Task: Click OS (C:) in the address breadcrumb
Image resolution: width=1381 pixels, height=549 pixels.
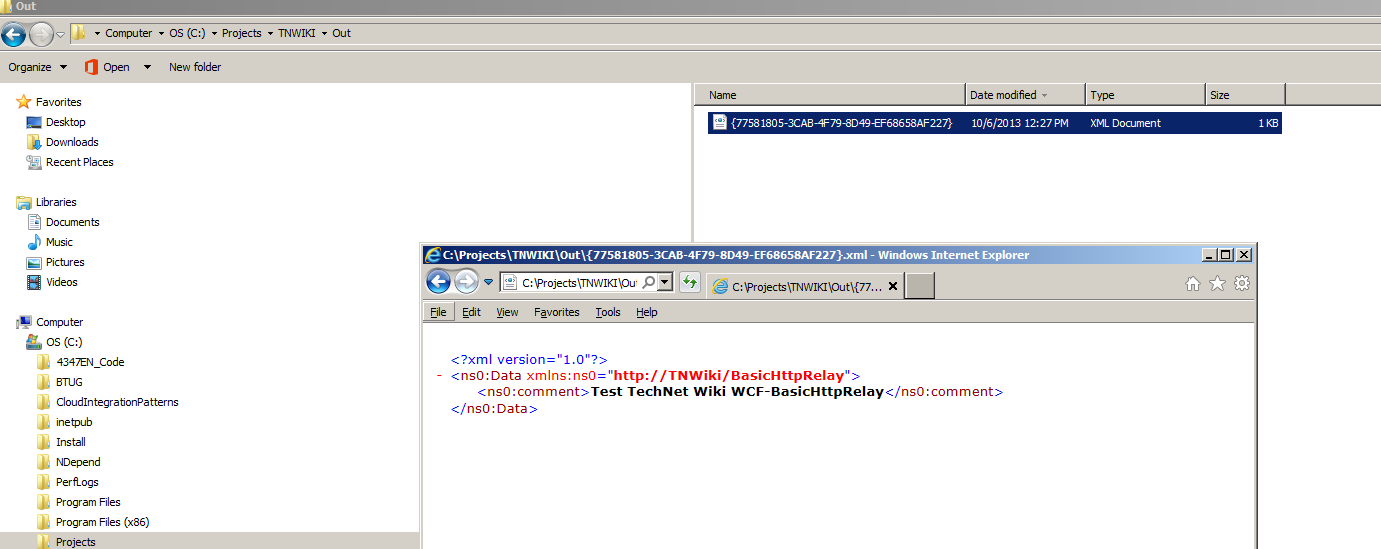Action: (187, 33)
